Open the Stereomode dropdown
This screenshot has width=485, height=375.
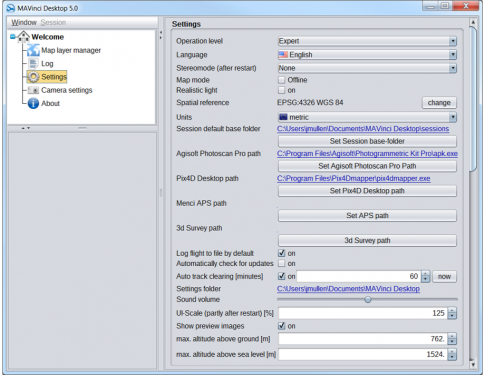click(367, 68)
